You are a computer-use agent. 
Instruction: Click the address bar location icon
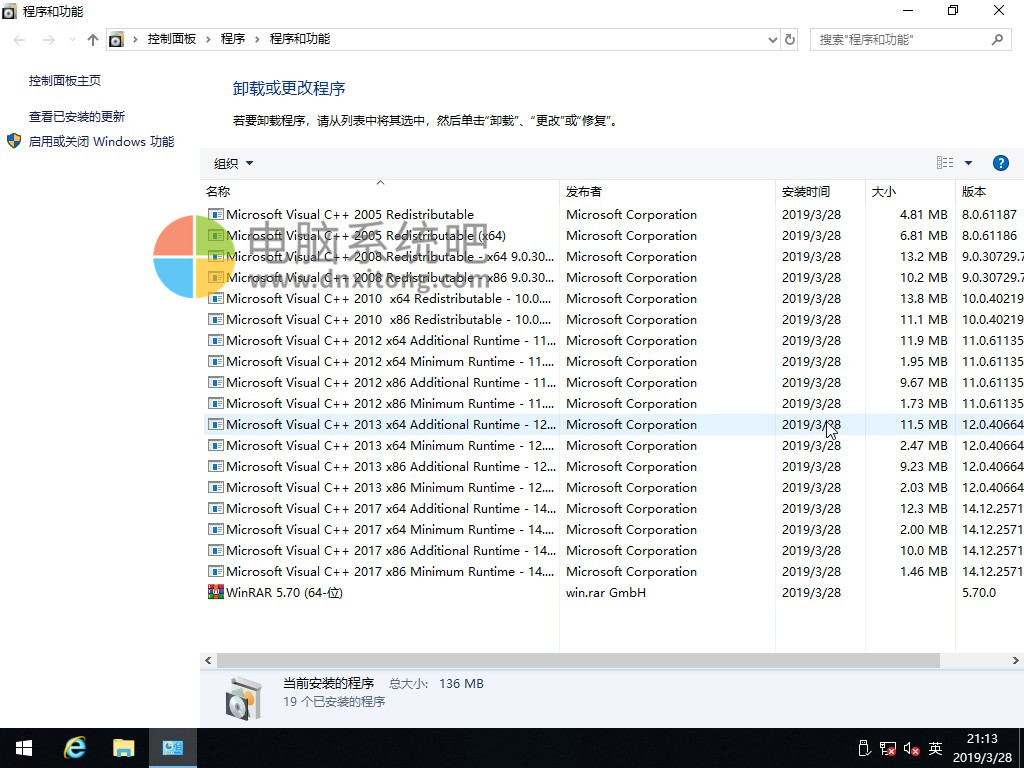(x=116, y=40)
